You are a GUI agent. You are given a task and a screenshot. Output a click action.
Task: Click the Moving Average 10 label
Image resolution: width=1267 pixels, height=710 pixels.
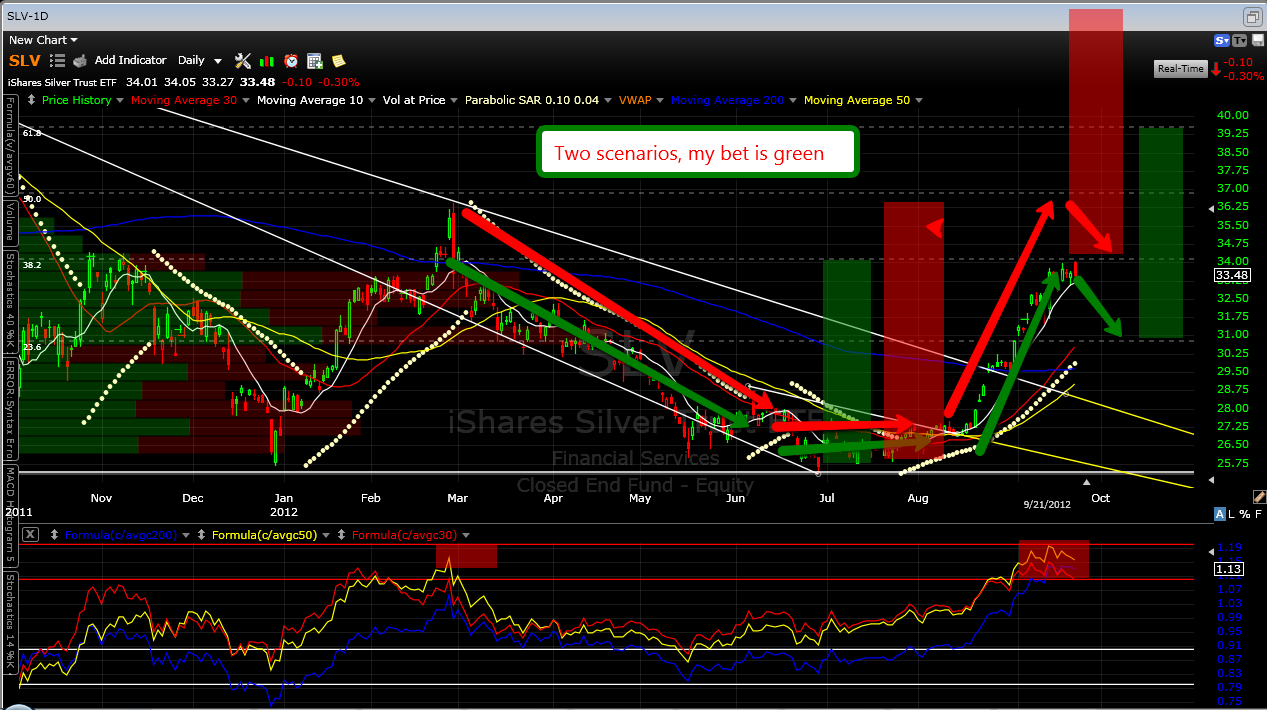[x=310, y=100]
